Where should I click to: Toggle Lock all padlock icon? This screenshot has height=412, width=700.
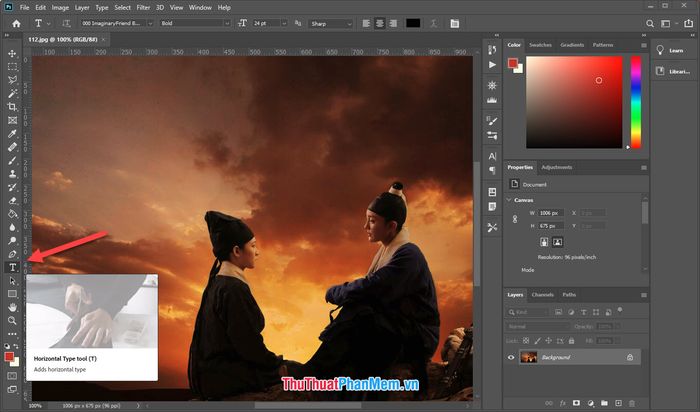[x=571, y=341]
